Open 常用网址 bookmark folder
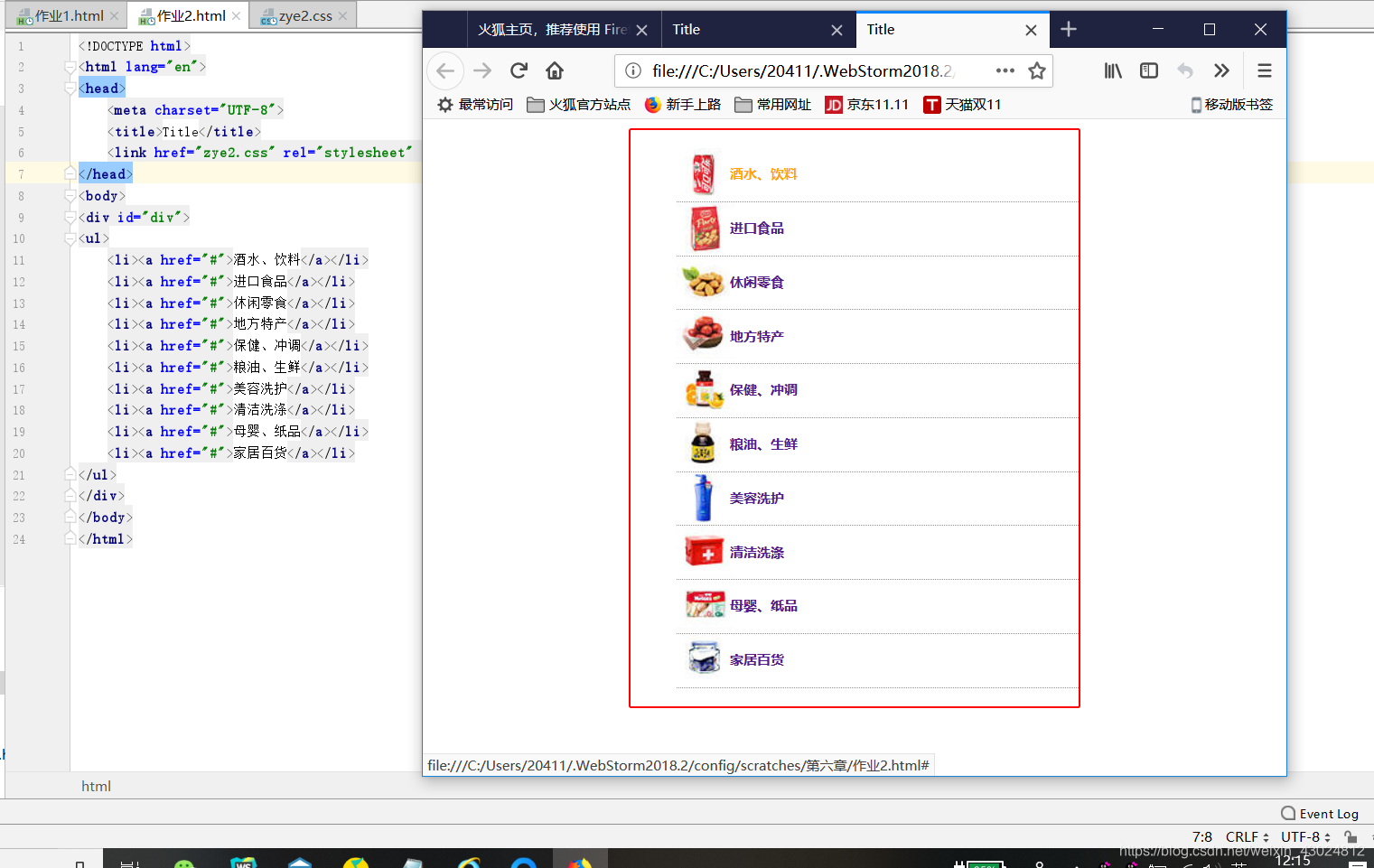The height and width of the screenshot is (868, 1374). click(773, 105)
